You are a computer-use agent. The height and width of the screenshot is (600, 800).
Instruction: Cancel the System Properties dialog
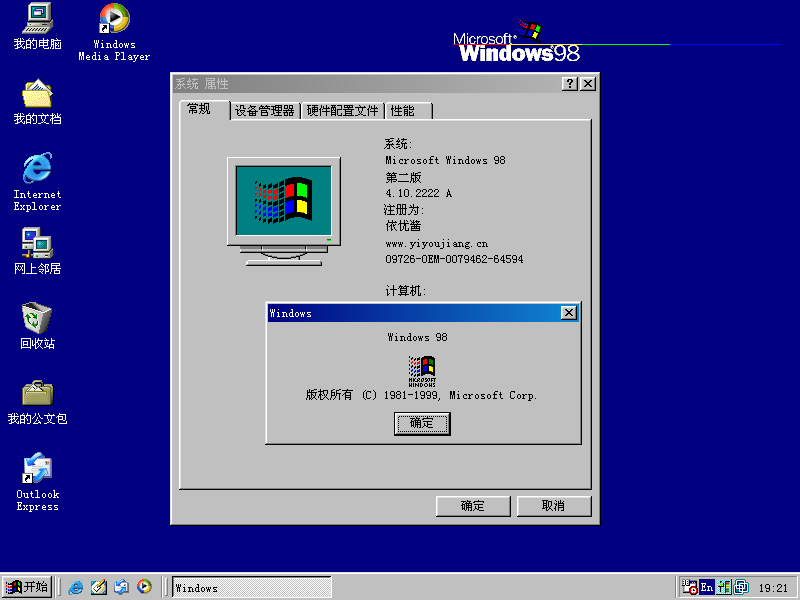(x=553, y=505)
